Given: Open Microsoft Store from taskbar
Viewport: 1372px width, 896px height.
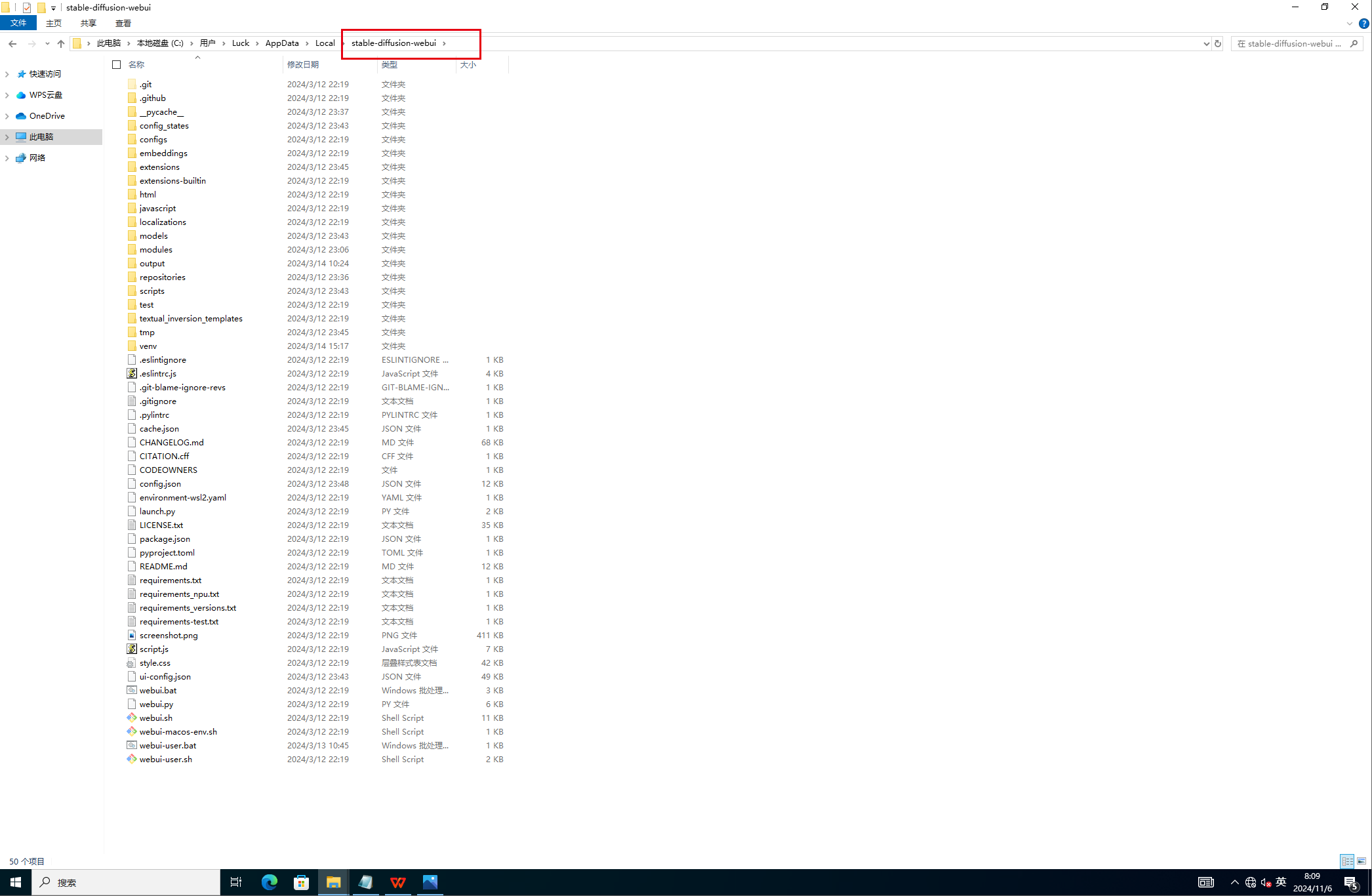Looking at the screenshot, I should click(x=301, y=882).
